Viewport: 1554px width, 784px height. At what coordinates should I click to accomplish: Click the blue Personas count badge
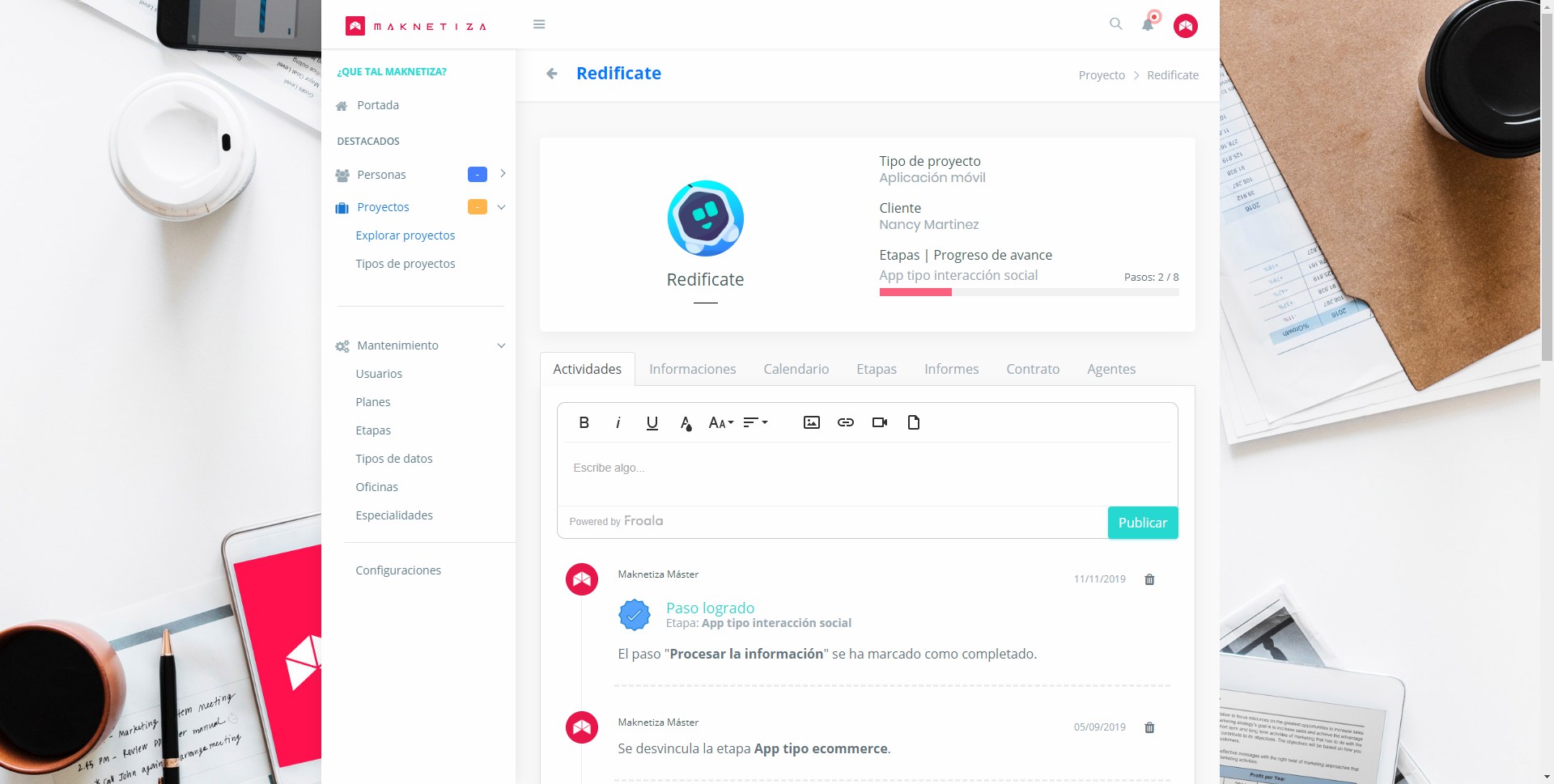[478, 174]
